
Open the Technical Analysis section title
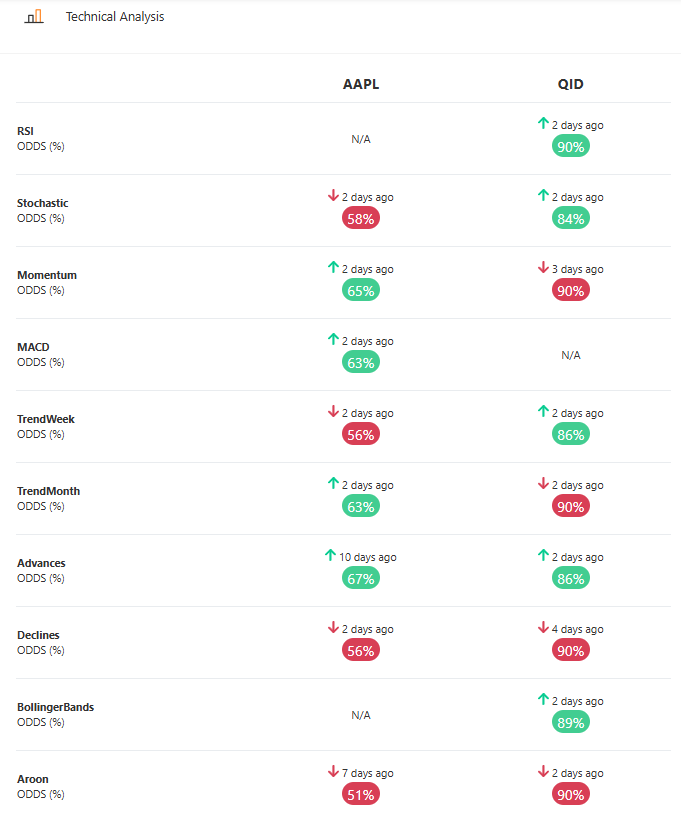point(115,17)
